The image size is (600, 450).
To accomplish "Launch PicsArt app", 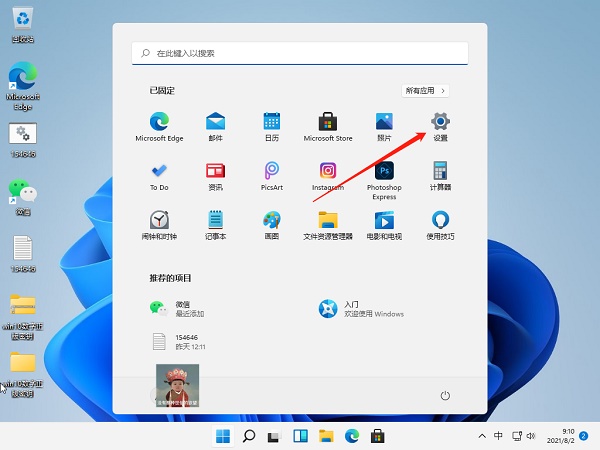I will pos(272,176).
